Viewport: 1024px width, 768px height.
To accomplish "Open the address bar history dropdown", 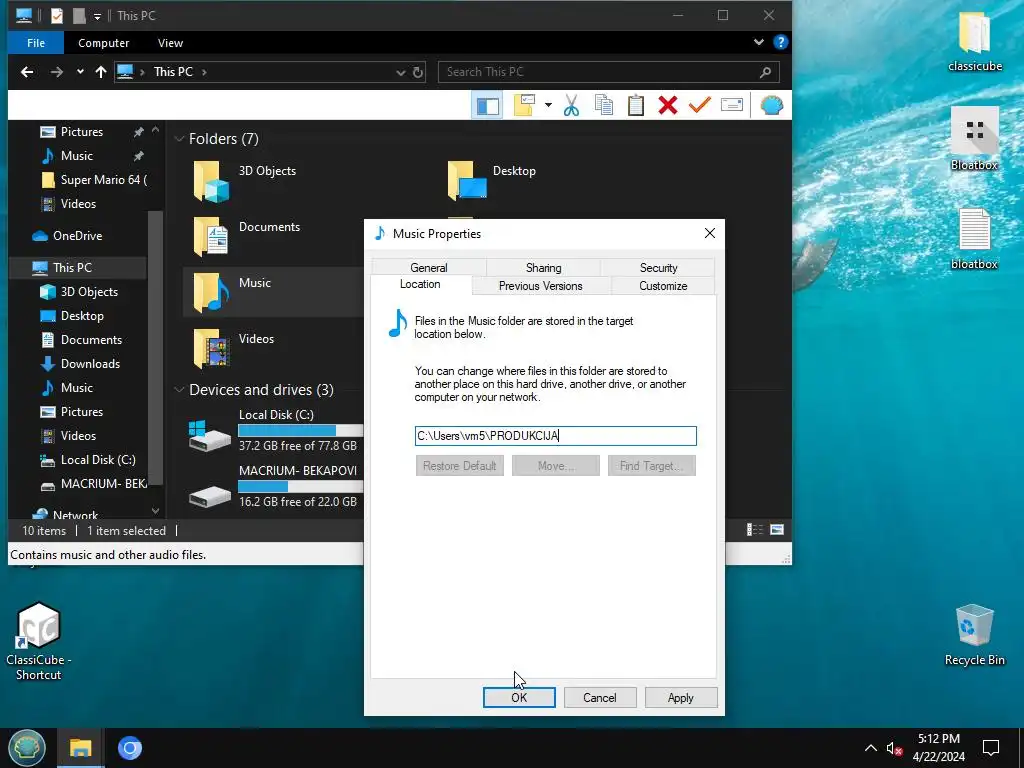I will click(x=400, y=72).
